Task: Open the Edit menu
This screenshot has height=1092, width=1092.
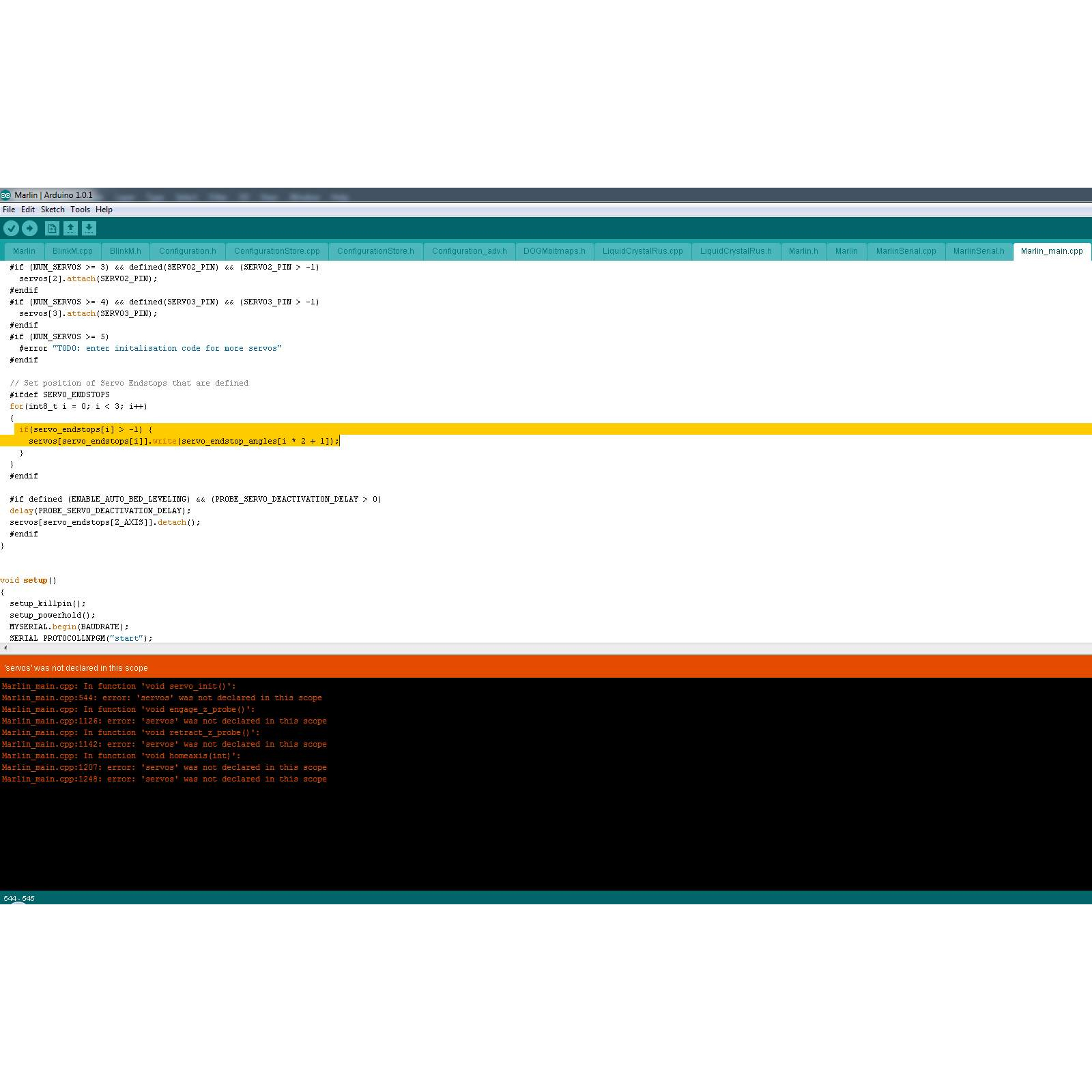Action: point(28,210)
